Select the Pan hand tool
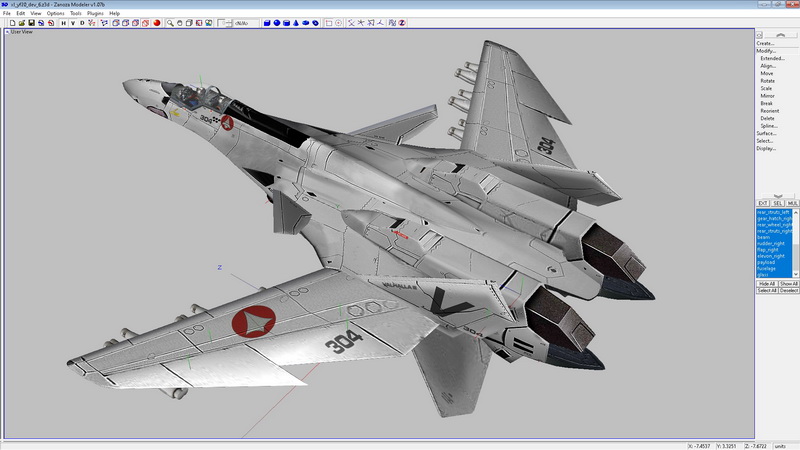Screen dimensions: 800x450 pyautogui.click(x=180, y=23)
